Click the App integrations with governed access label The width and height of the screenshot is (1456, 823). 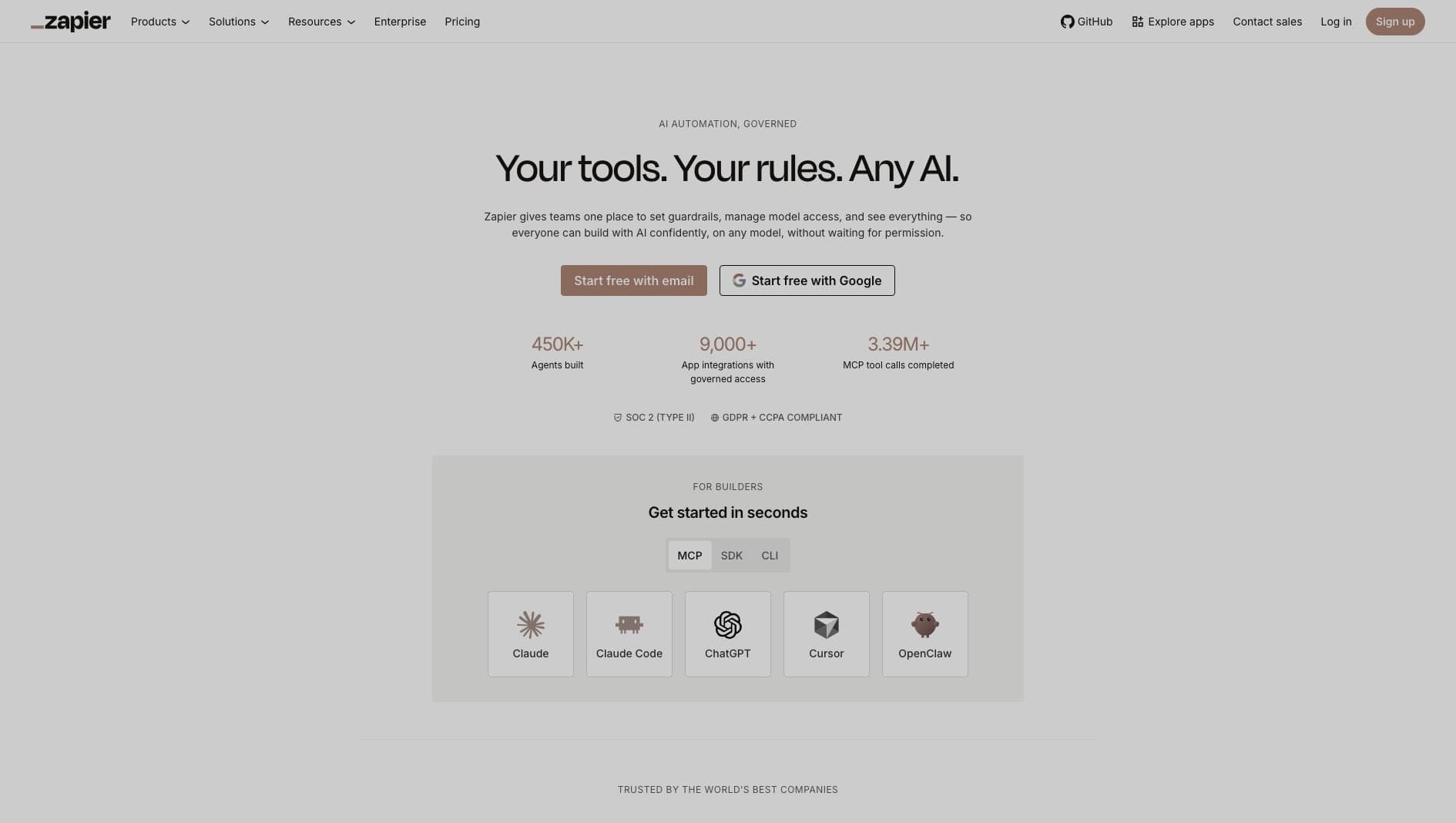click(x=728, y=372)
